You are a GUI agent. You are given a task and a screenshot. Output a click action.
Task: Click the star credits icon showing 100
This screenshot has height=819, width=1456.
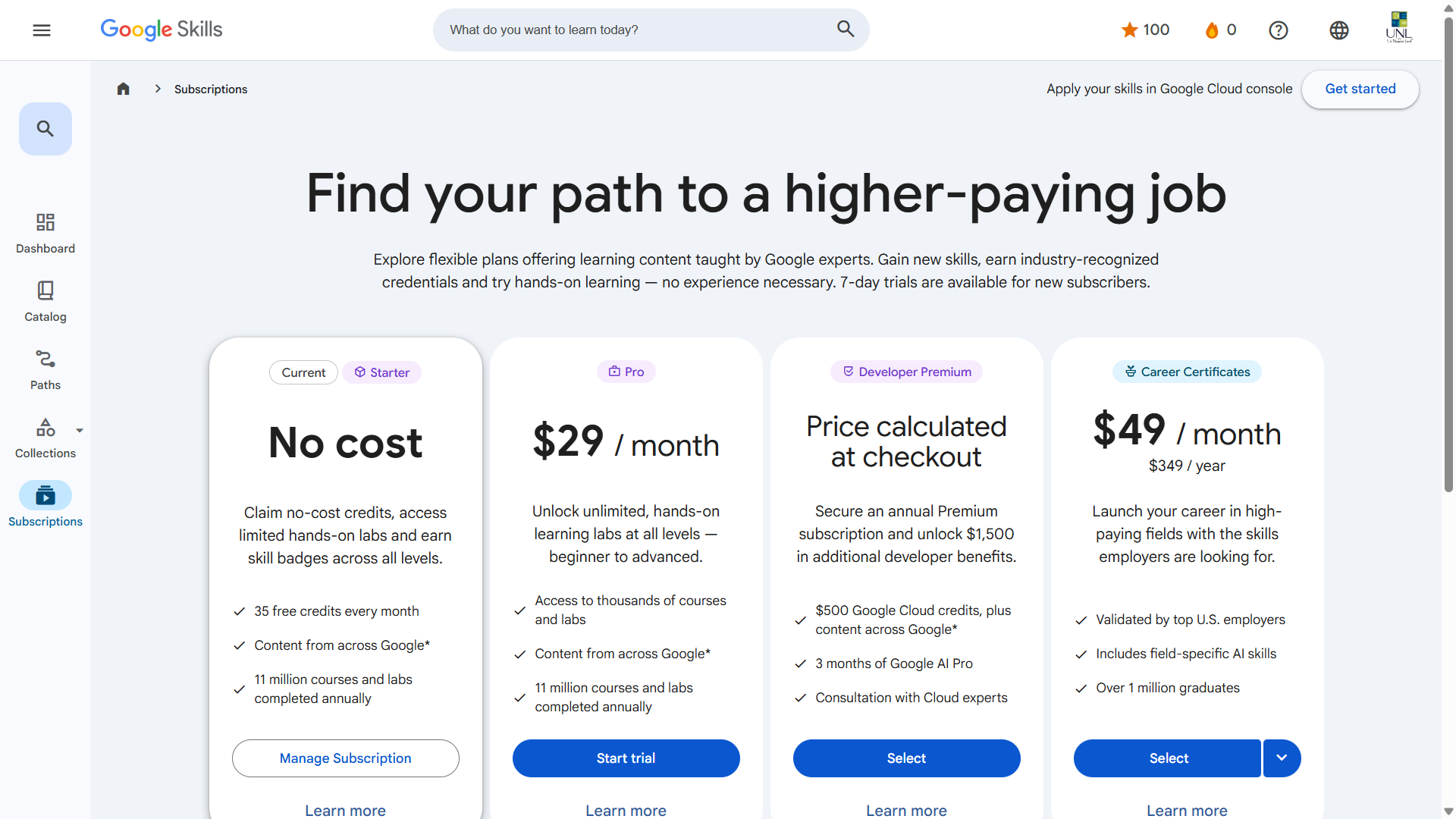pos(1130,30)
